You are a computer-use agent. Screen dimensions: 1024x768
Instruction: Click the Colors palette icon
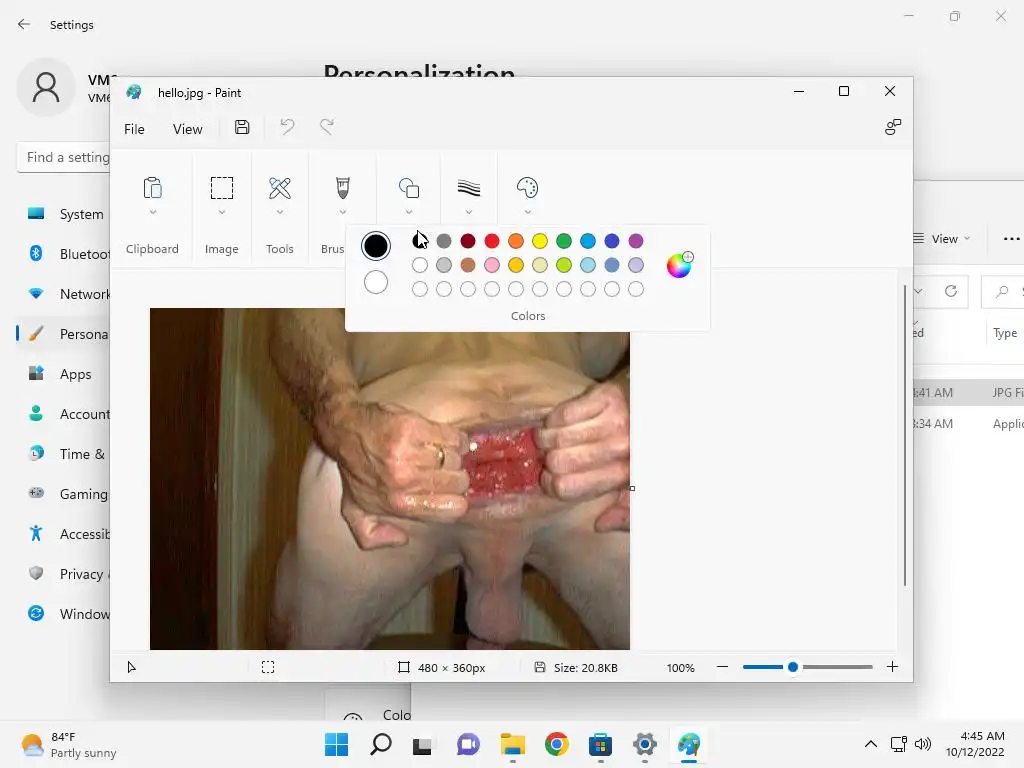pos(527,188)
